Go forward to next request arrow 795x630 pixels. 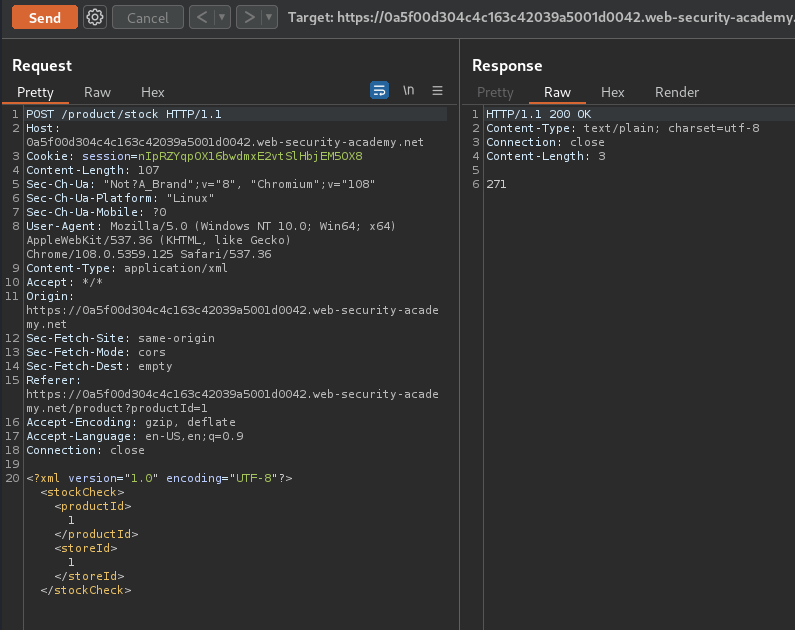click(x=249, y=18)
